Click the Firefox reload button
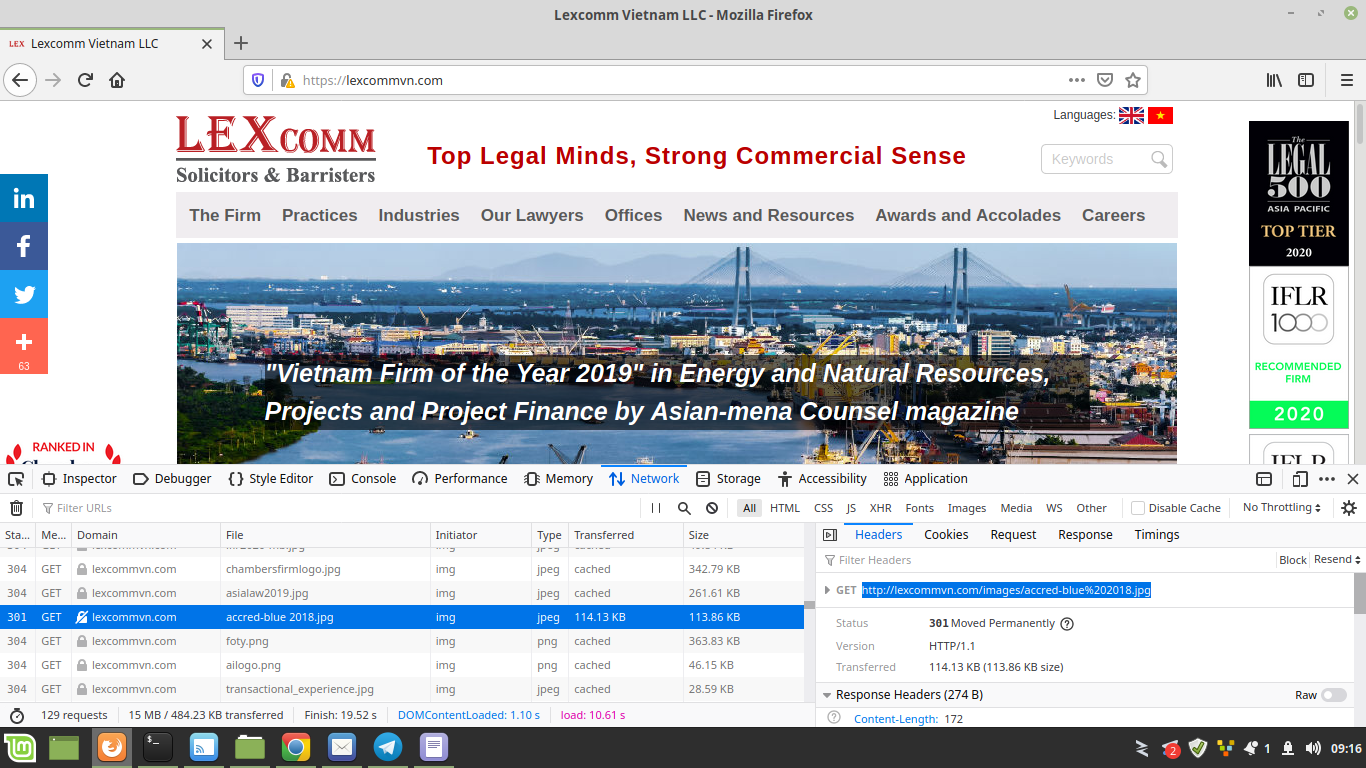Image resolution: width=1366 pixels, height=768 pixels. tap(85, 80)
